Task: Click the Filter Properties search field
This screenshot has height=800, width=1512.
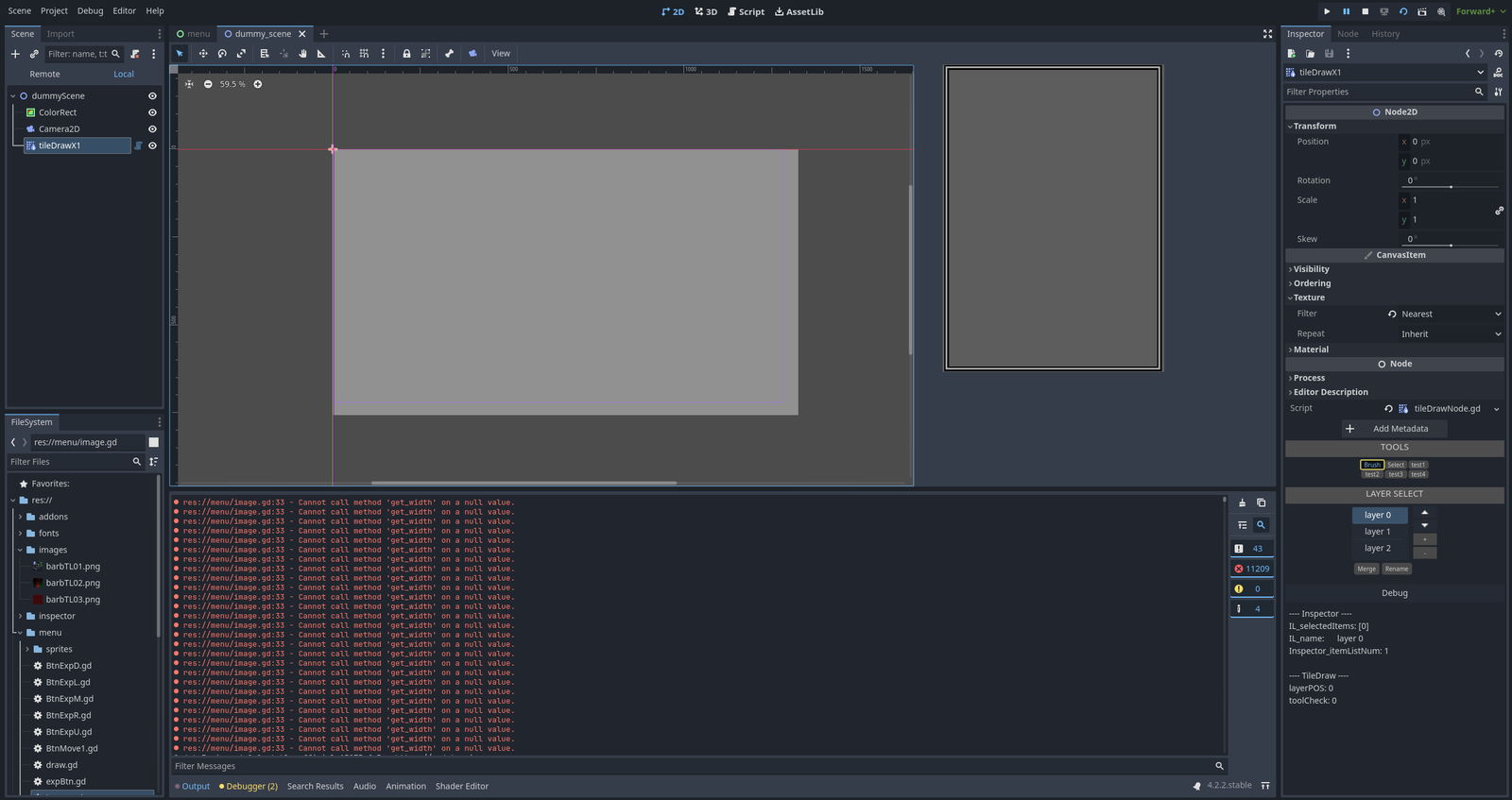Action: (1385, 92)
